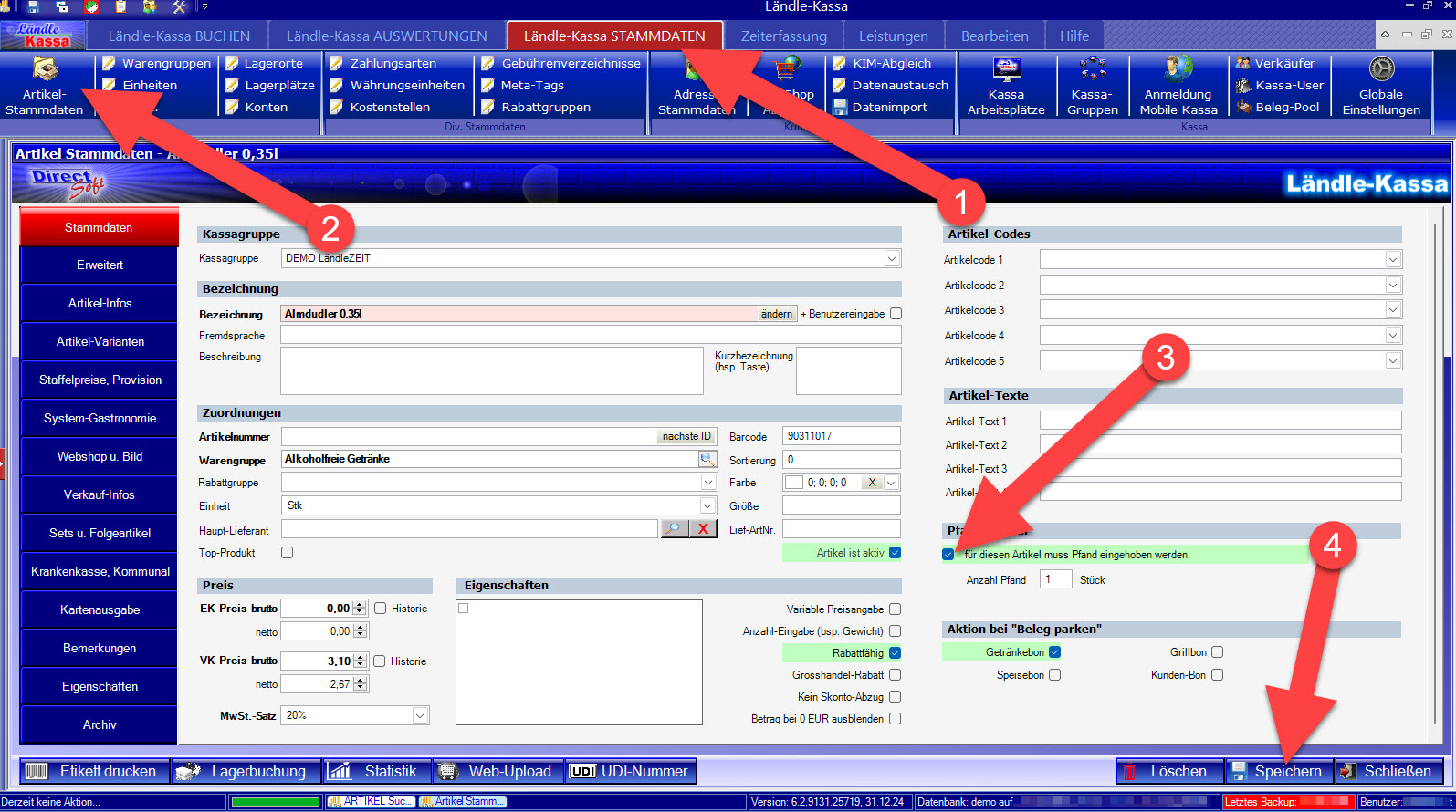Screen dimensions: 1456x812
Task: Open Kassa-Gruppen settings
Action: [x=1093, y=86]
